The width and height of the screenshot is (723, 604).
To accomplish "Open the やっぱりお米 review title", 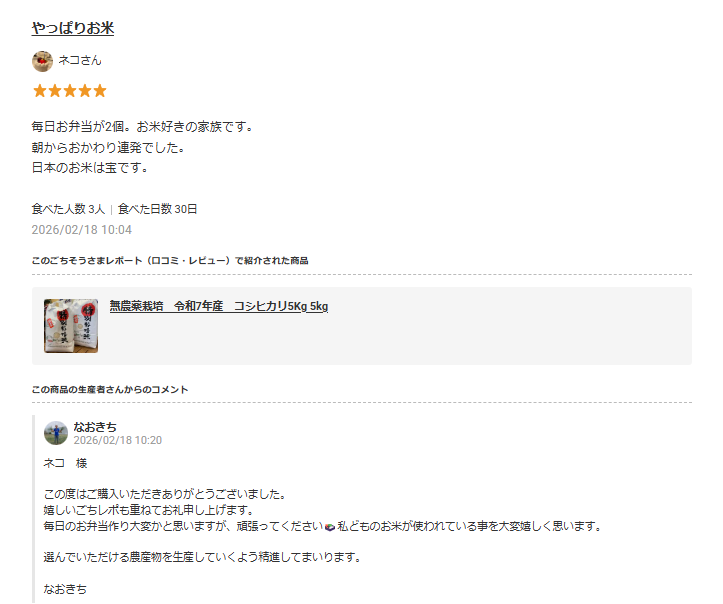I will click(x=72, y=28).
